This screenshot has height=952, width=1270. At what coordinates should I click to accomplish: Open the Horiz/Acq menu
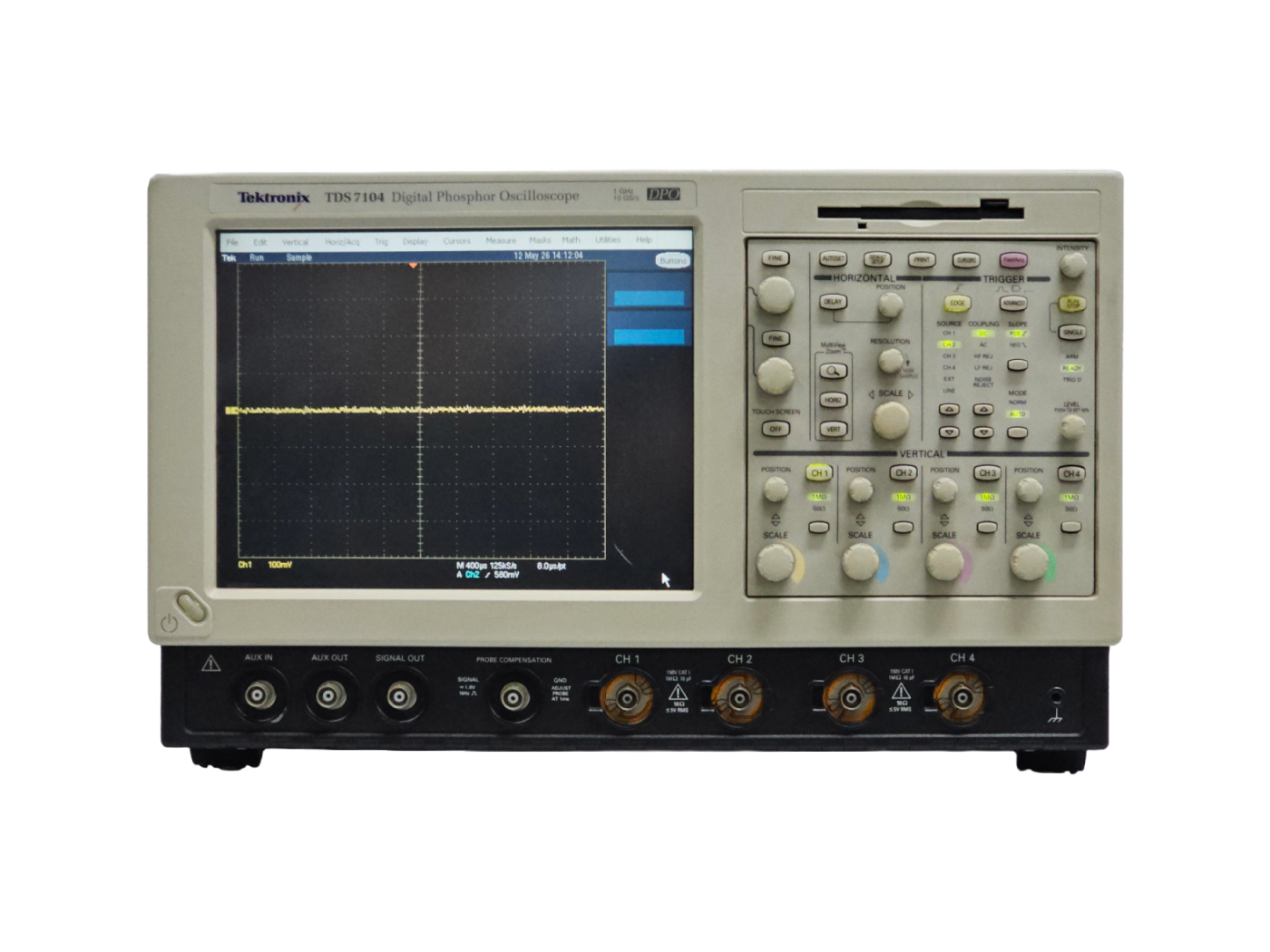[x=342, y=242]
